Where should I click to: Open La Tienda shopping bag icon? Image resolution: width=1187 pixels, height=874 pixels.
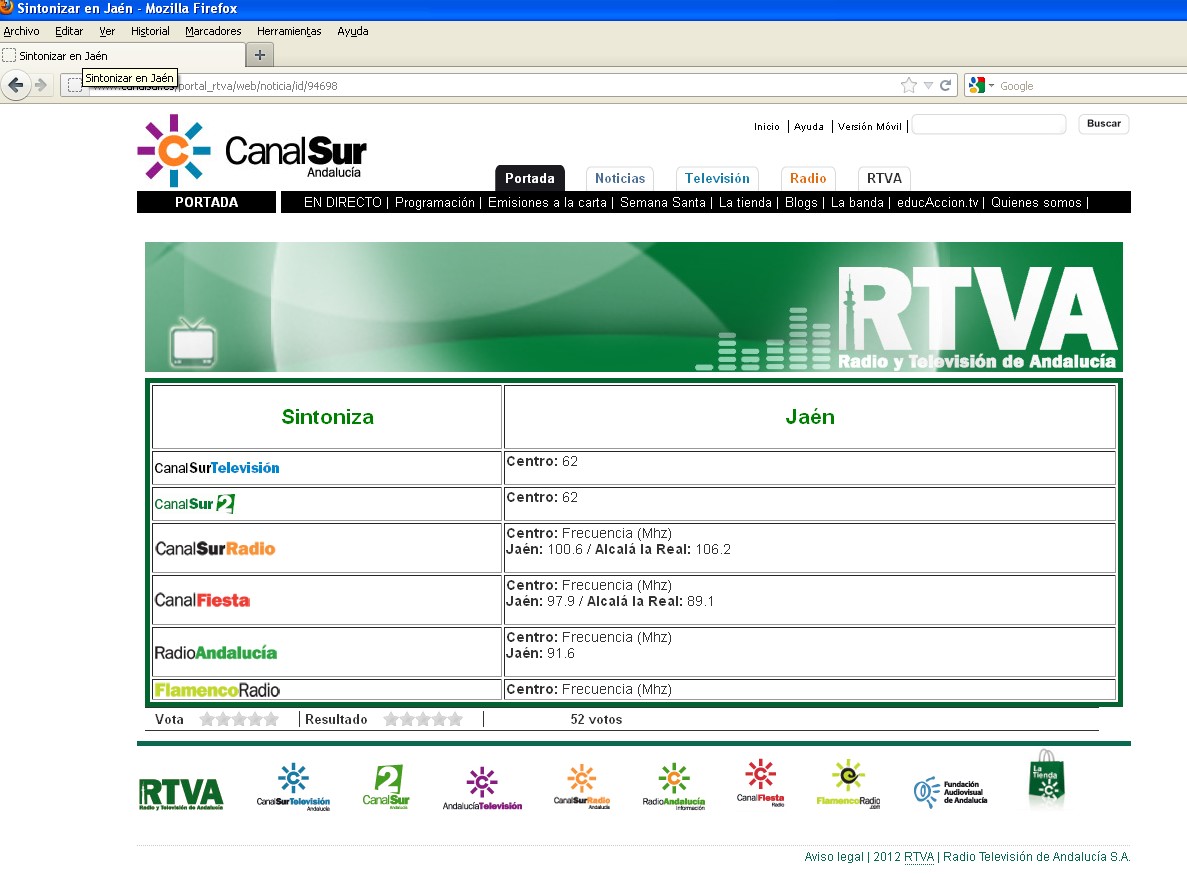[1046, 780]
